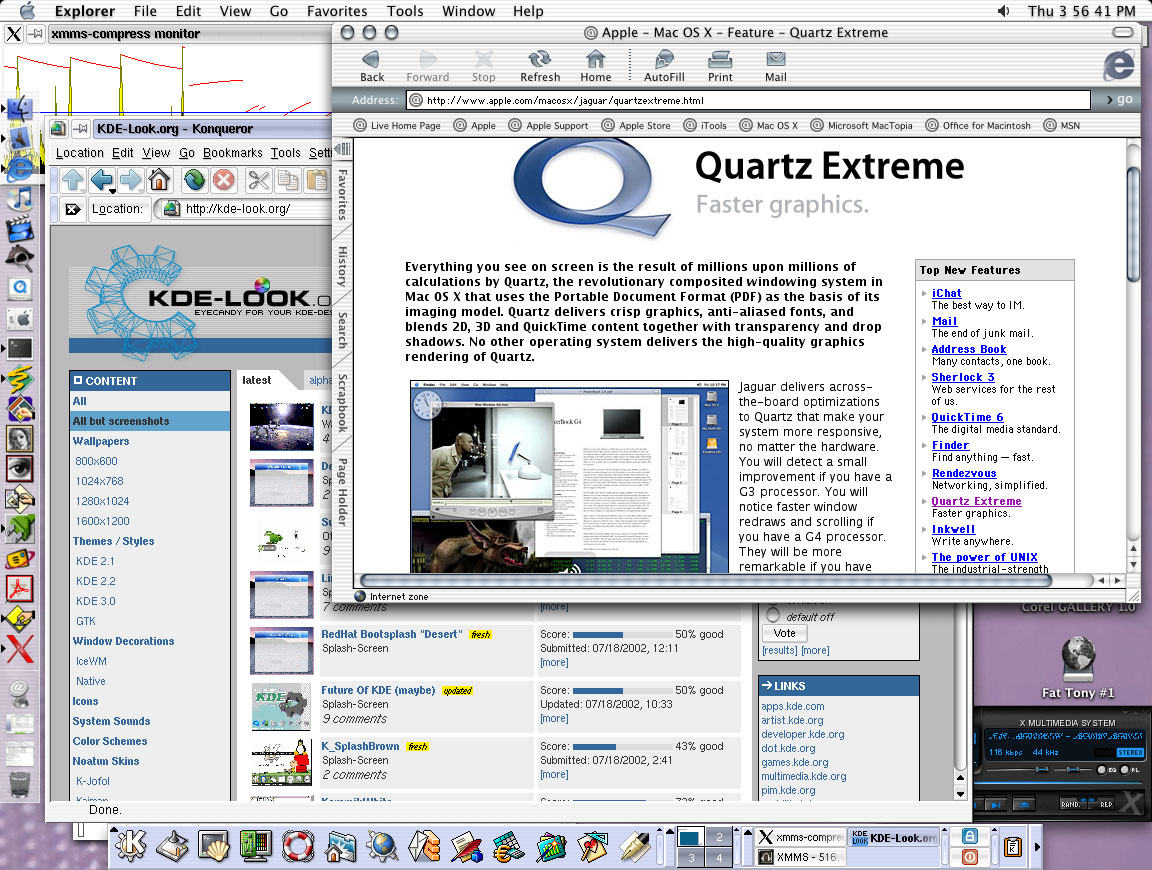1152x870 pixels.
Task: Open the apps.kde.org link
Action: [793, 706]
